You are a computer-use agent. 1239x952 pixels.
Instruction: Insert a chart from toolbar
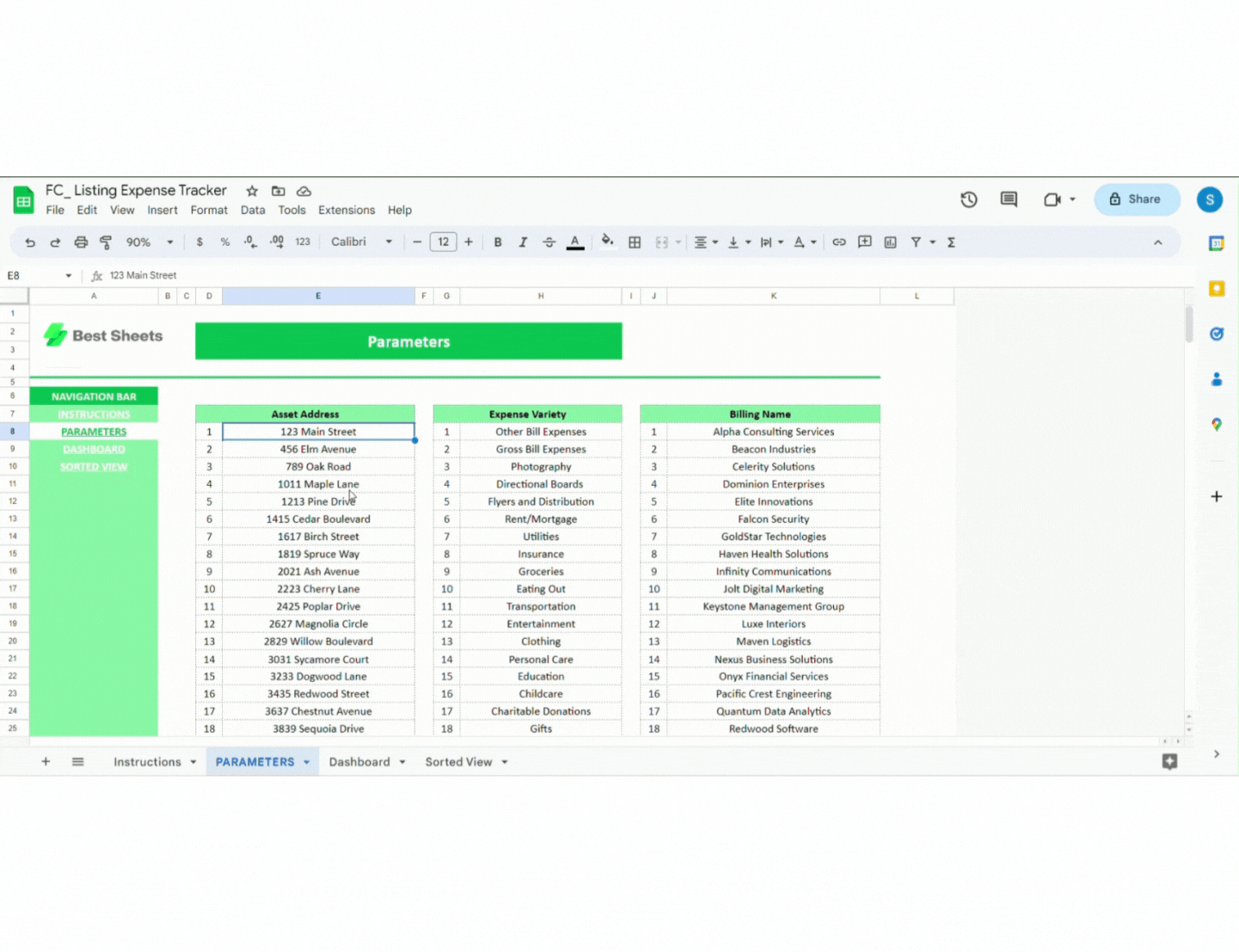point(891,243)
